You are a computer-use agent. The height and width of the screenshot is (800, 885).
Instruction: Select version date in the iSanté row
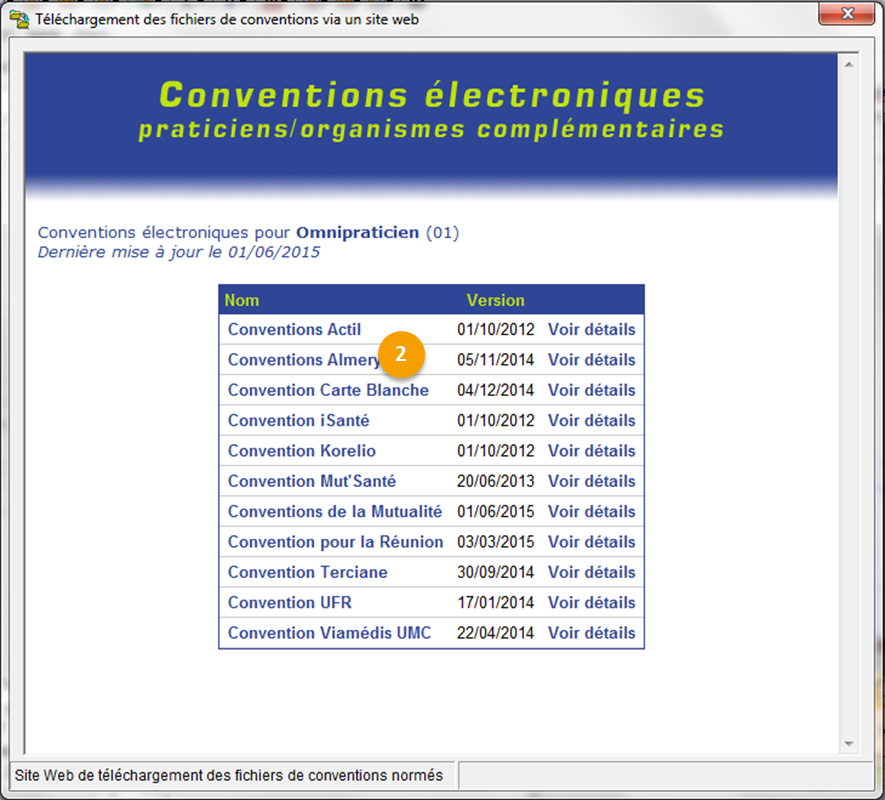(x=496, y=421)
